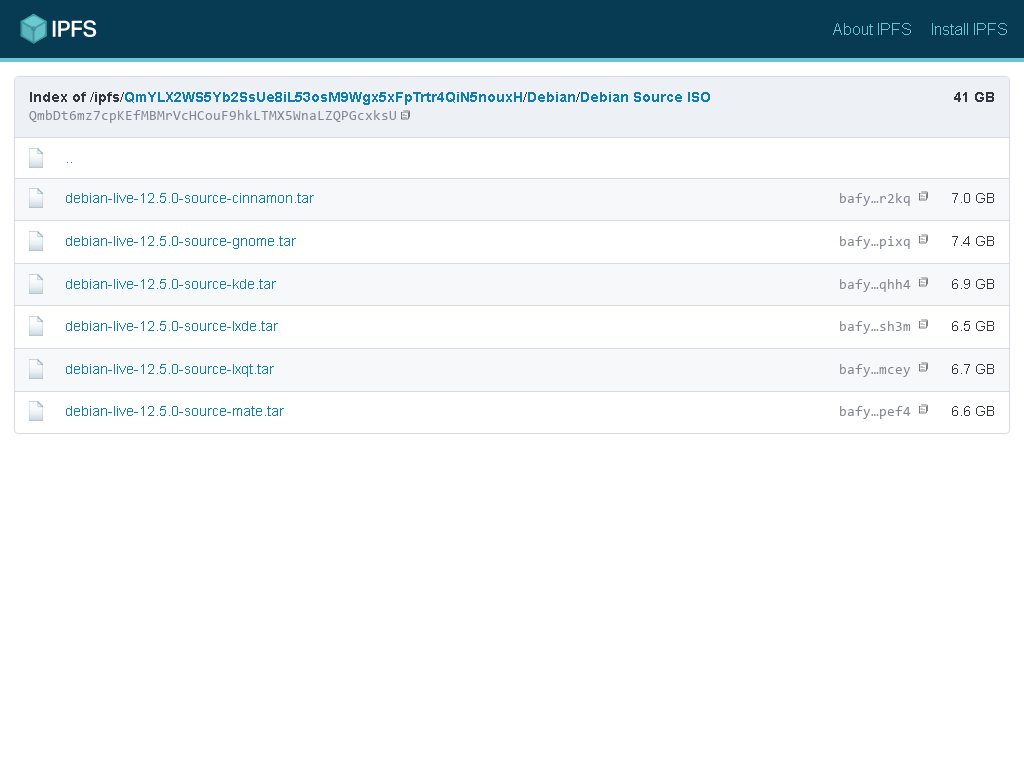Click file icon beside source-kde.tar
This screenshot has height=768, width=1024.
tap(36, 284)
